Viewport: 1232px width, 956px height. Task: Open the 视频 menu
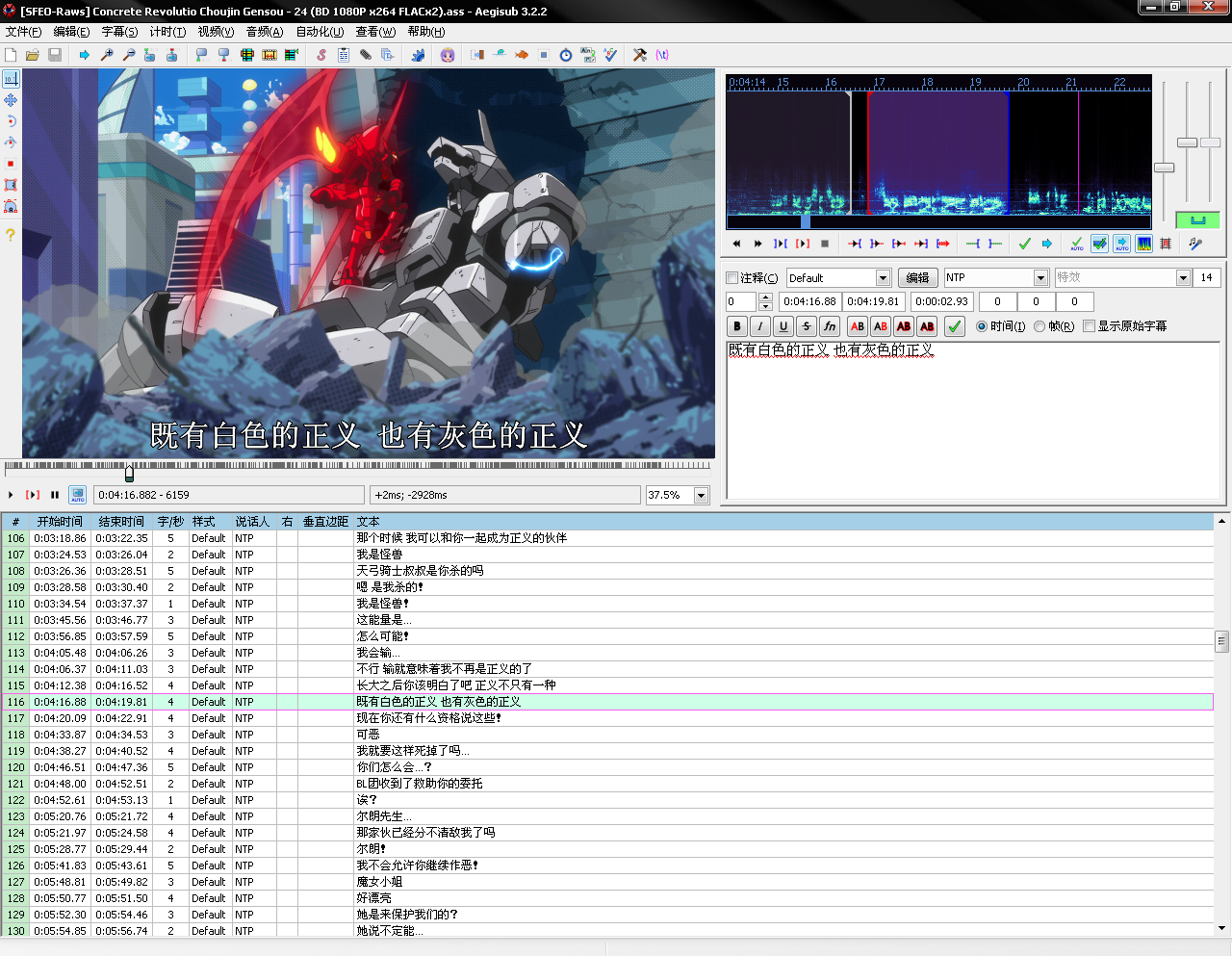coord(216,32)
